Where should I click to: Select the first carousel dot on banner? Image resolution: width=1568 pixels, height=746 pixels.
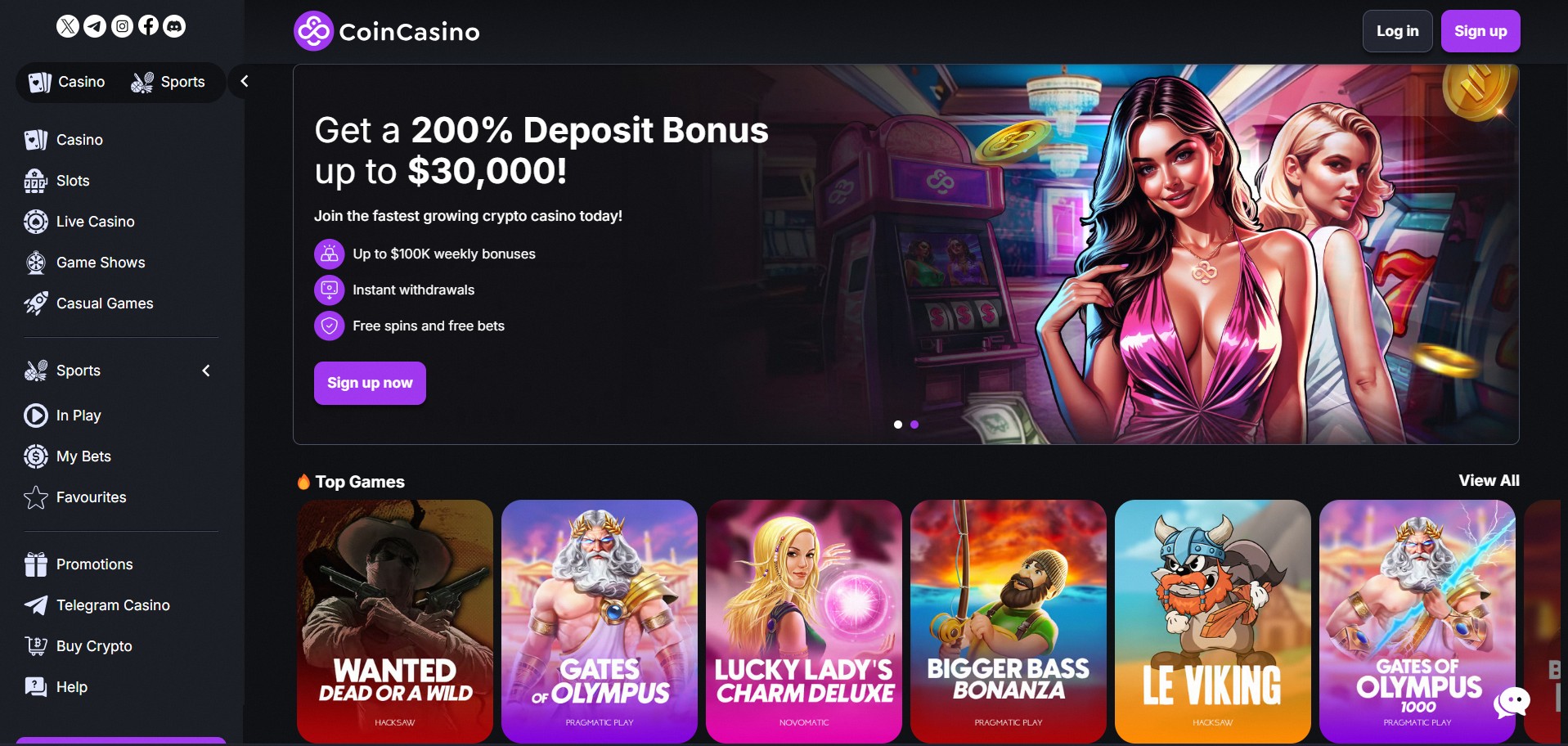898,425
